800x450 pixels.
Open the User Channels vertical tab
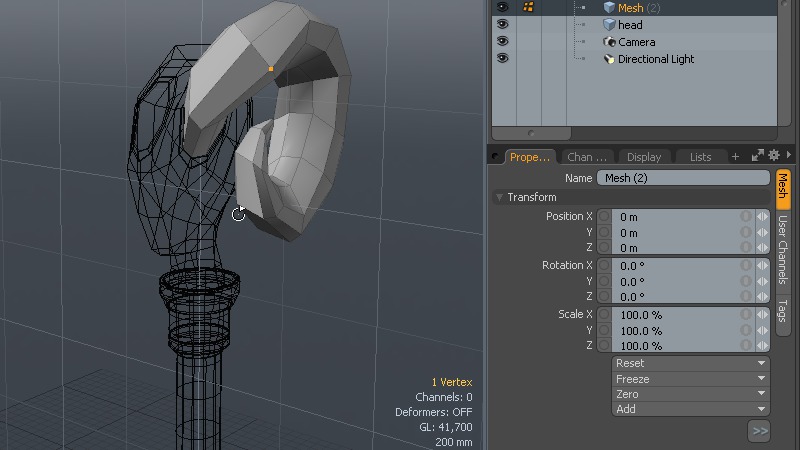coord(783,249)
